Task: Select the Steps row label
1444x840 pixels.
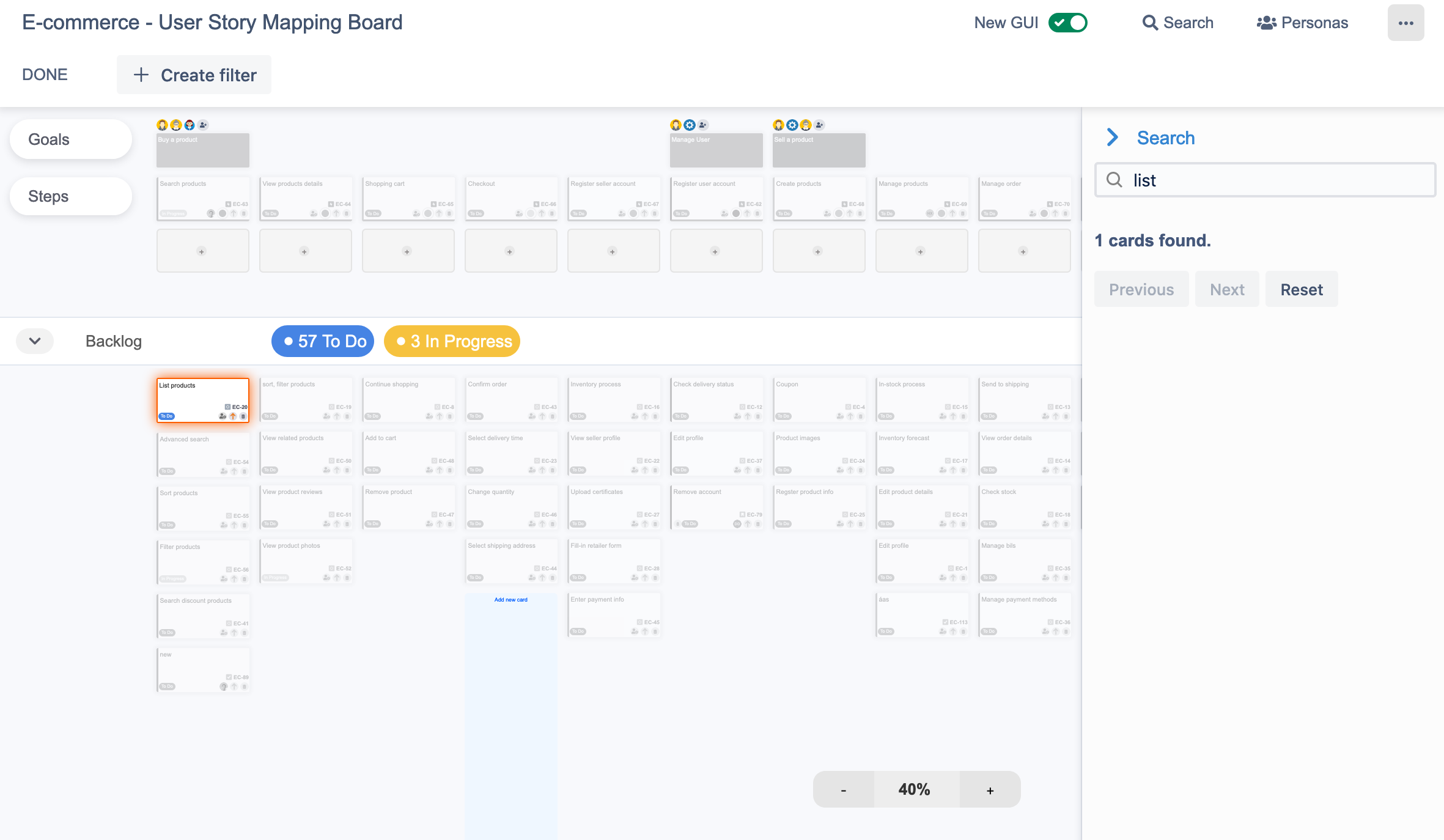Action: 70,196
